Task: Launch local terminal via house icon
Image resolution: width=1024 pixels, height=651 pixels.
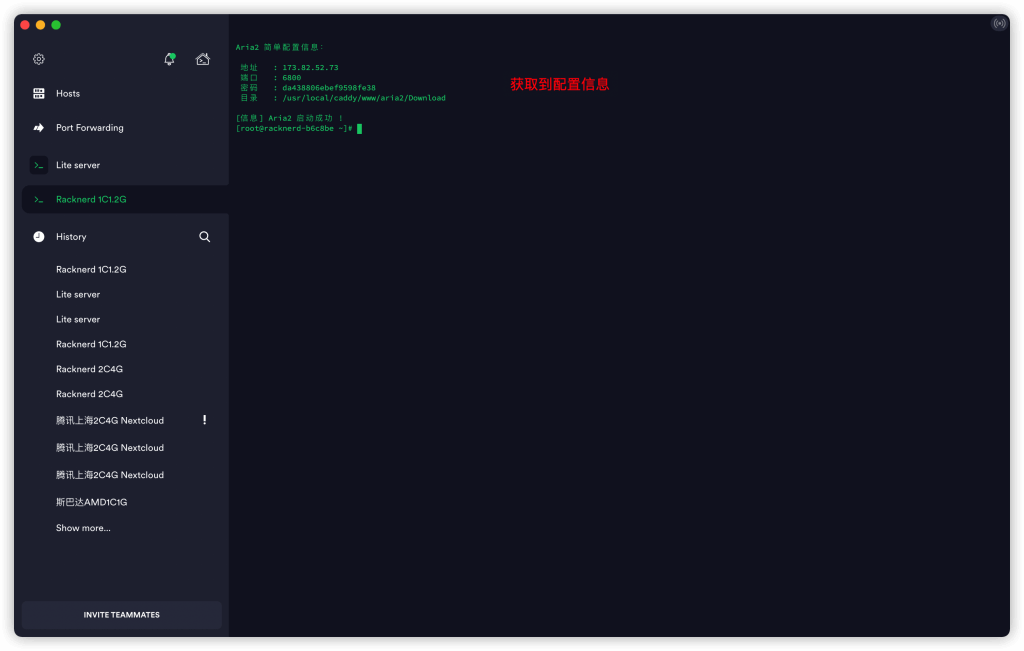Action: point(203,59)
